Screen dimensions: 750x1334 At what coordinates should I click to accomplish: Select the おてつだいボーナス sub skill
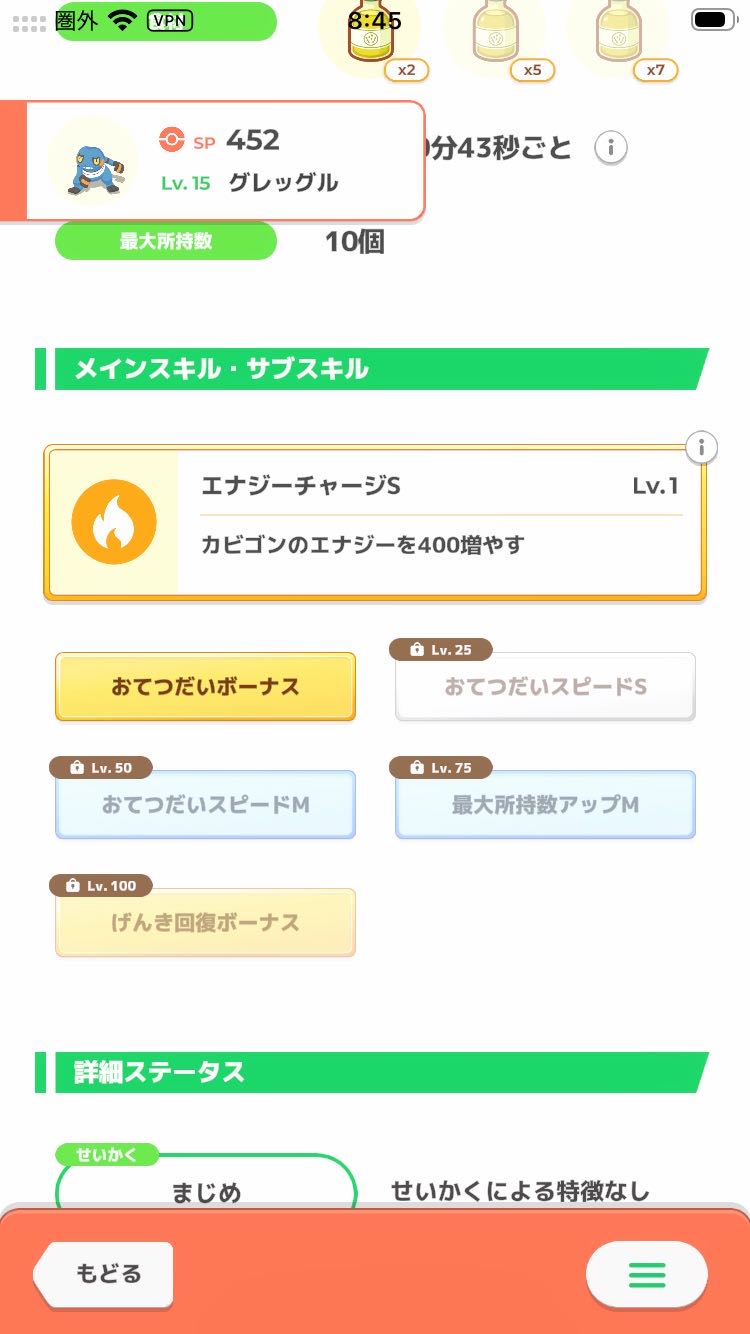[205, 687]
